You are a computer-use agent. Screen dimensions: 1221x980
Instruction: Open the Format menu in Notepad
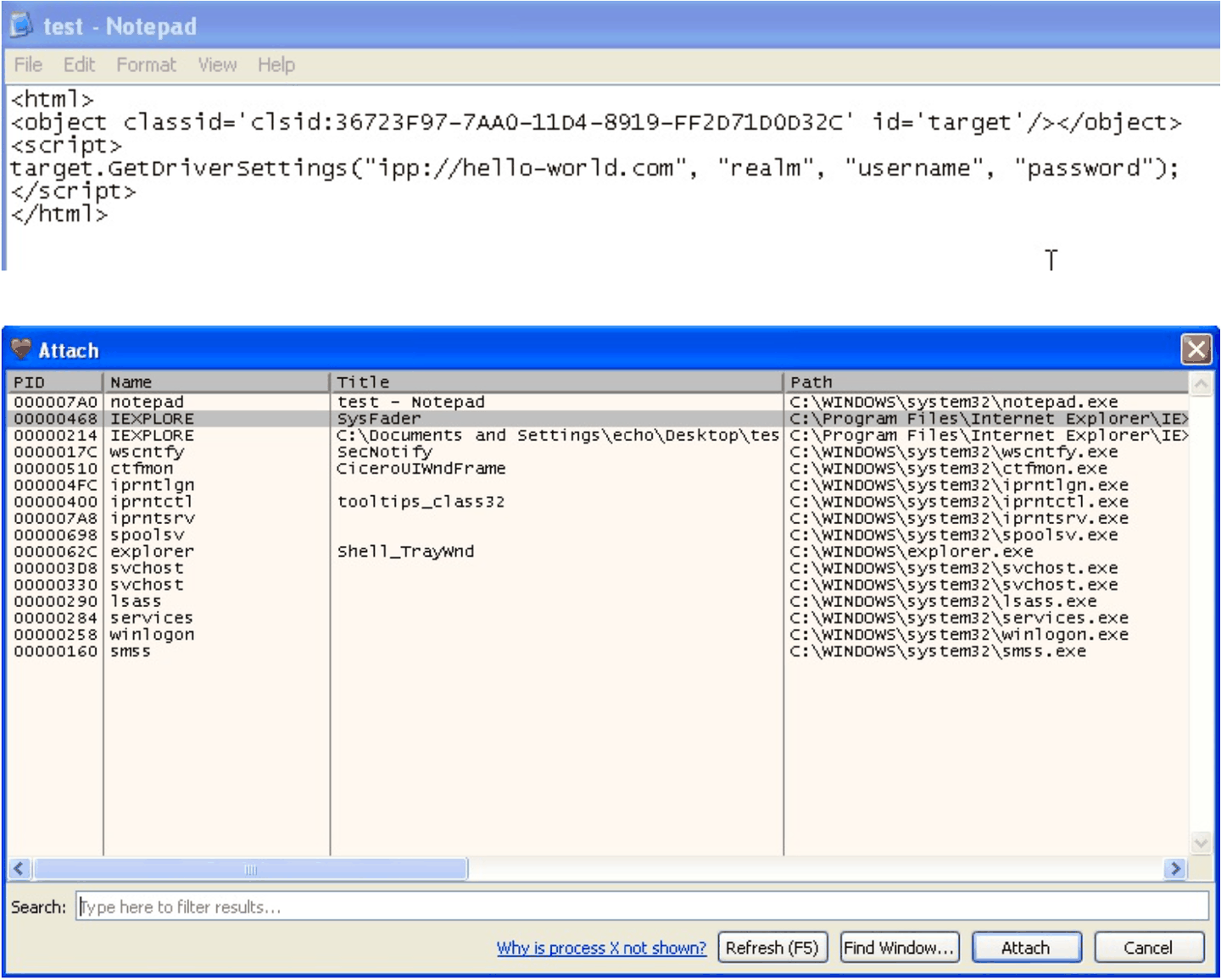146,65
